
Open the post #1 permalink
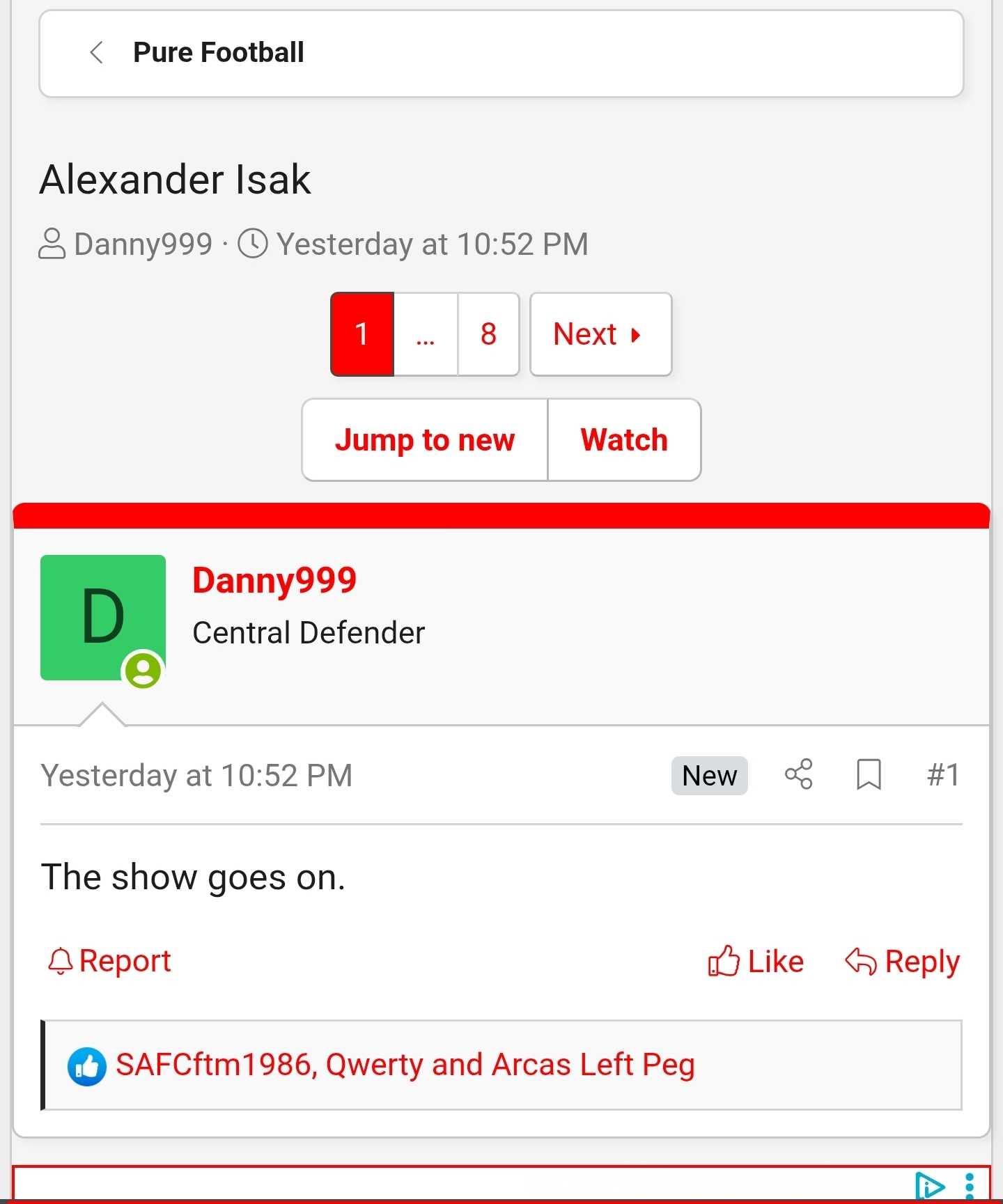(x=943, y=774)
